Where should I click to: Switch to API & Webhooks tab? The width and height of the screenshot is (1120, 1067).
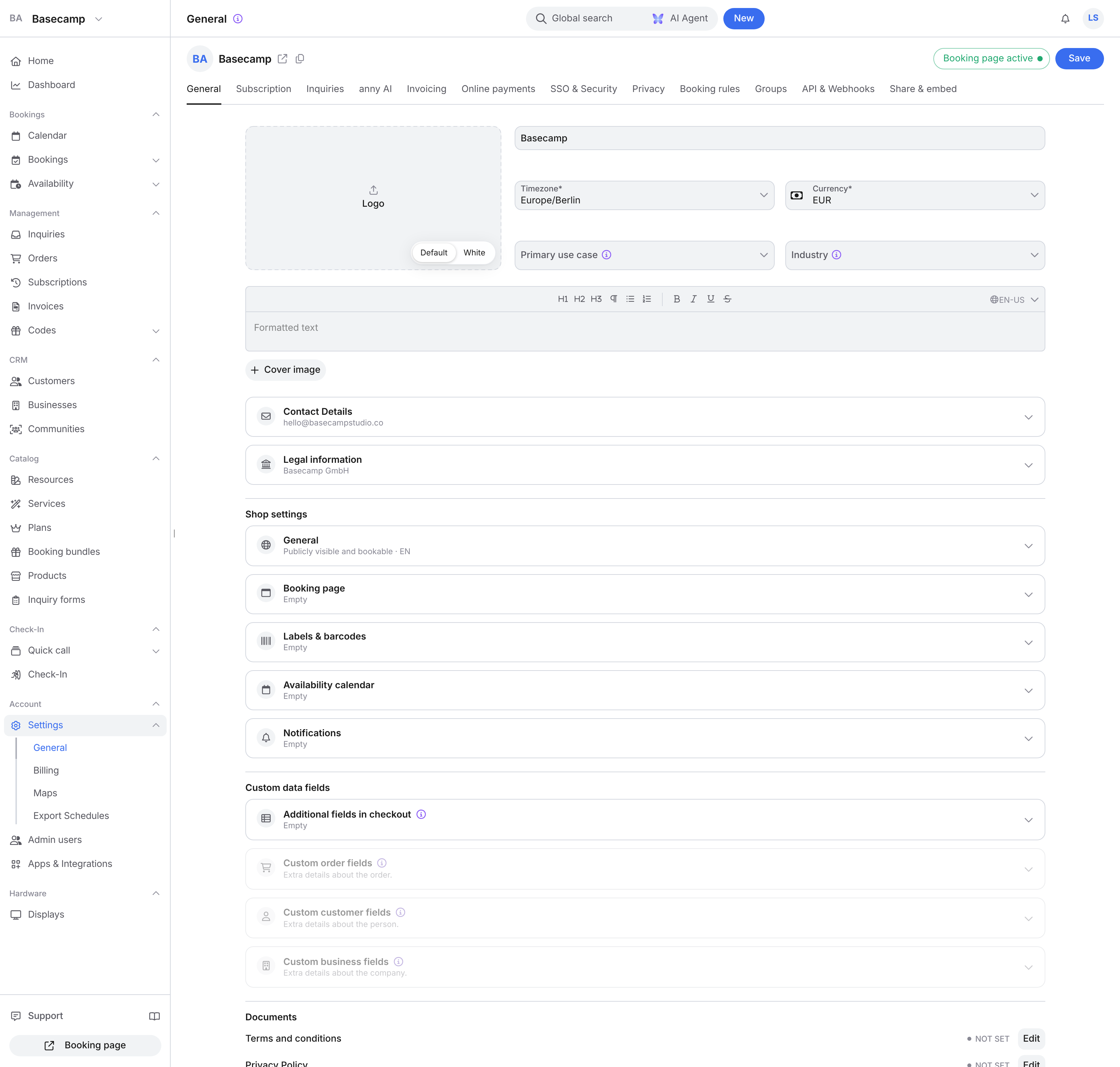(x=838, y=89)
